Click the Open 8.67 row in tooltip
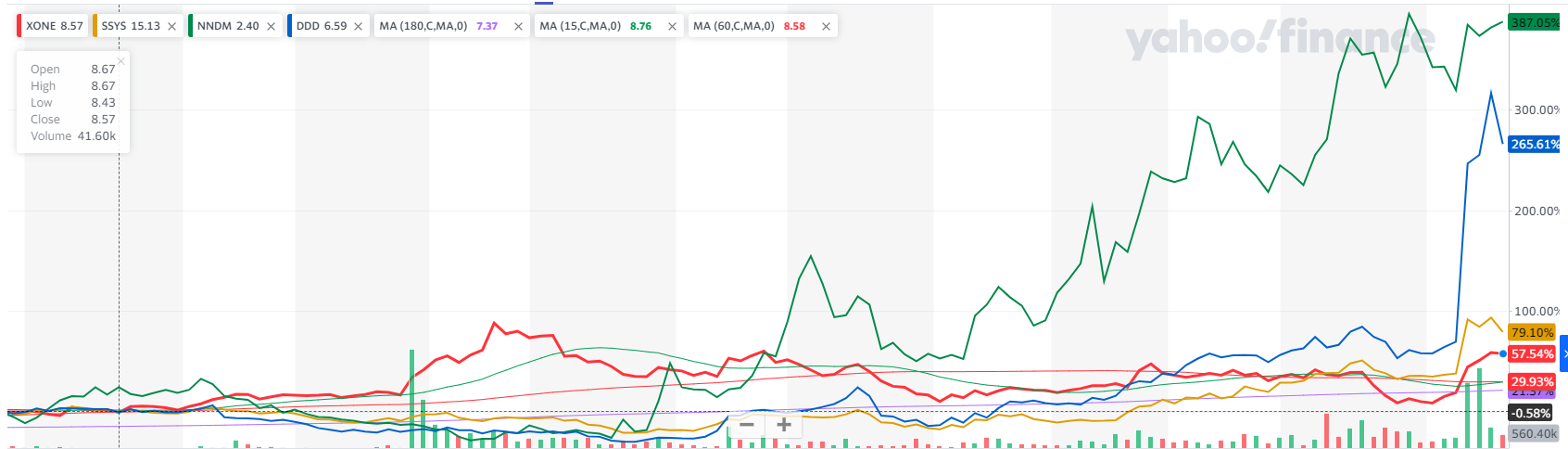The width and height of the screenshot is (1568, 449). point(73,69)
